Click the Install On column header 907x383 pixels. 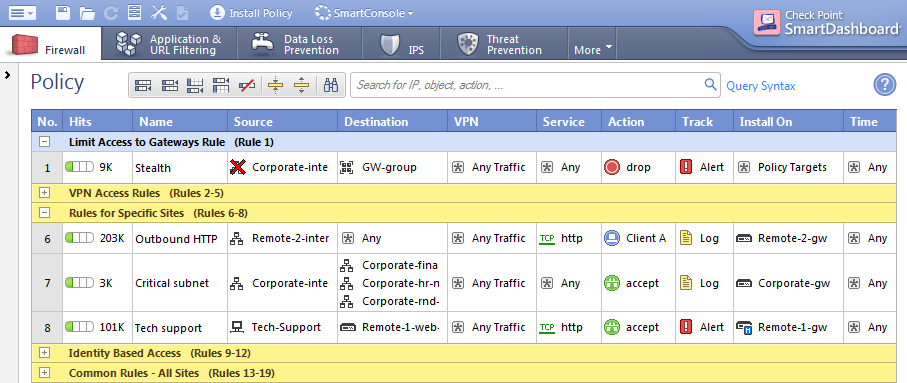[x=788, y=121]
